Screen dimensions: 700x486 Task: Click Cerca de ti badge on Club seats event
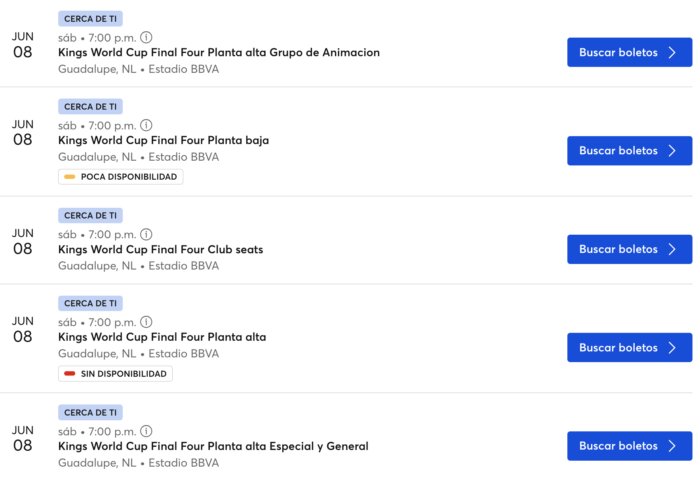tap(90, 216)
